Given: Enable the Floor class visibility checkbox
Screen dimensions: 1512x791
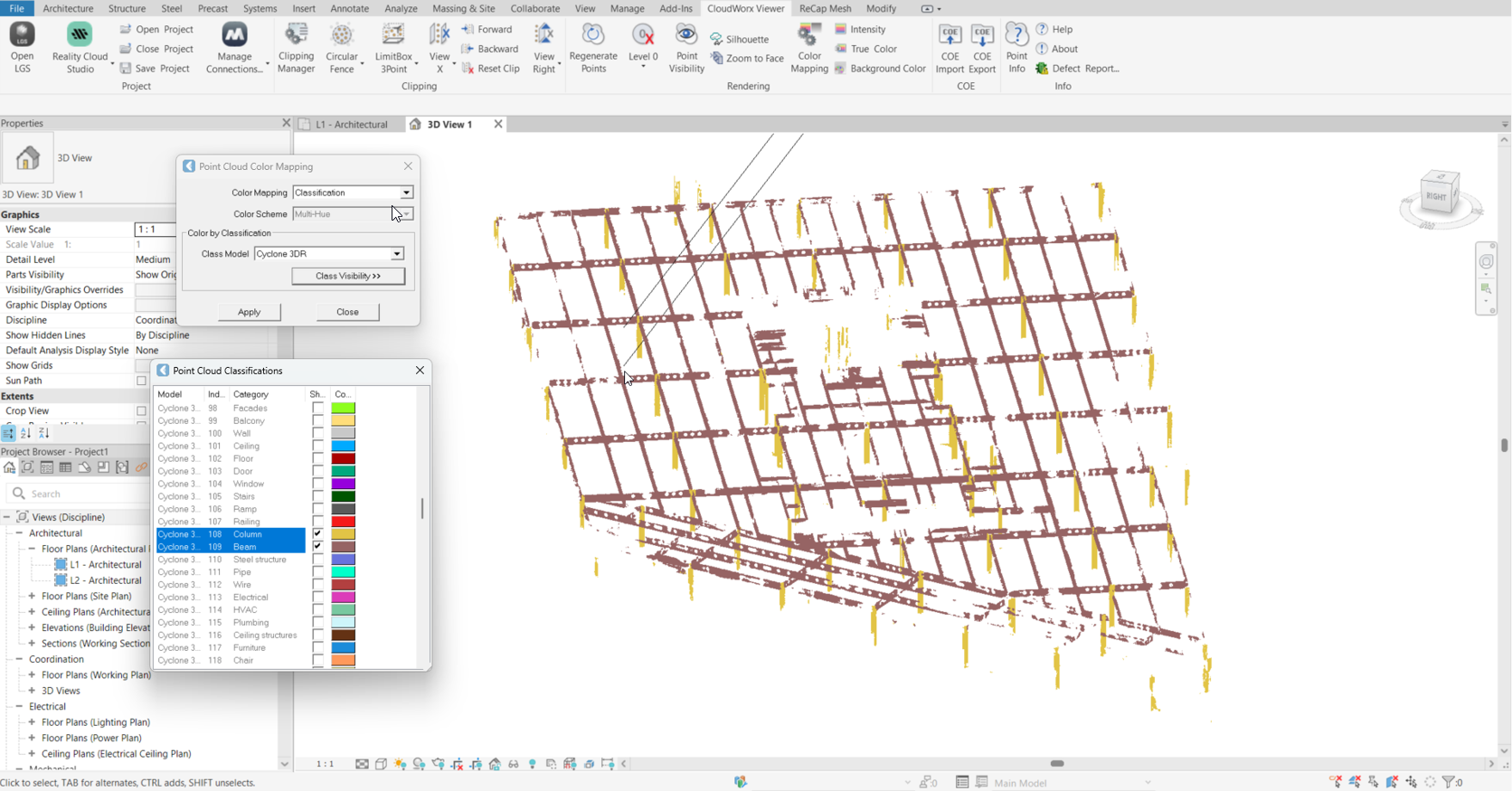Looking at the screenshot, I should tap(318, 458).
